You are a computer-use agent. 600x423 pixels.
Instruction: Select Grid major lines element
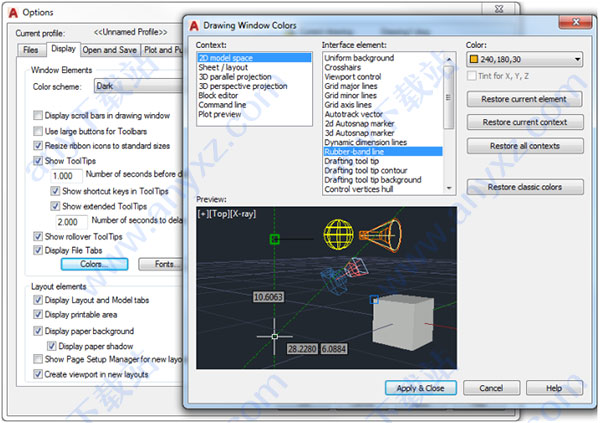click(383, 86)
